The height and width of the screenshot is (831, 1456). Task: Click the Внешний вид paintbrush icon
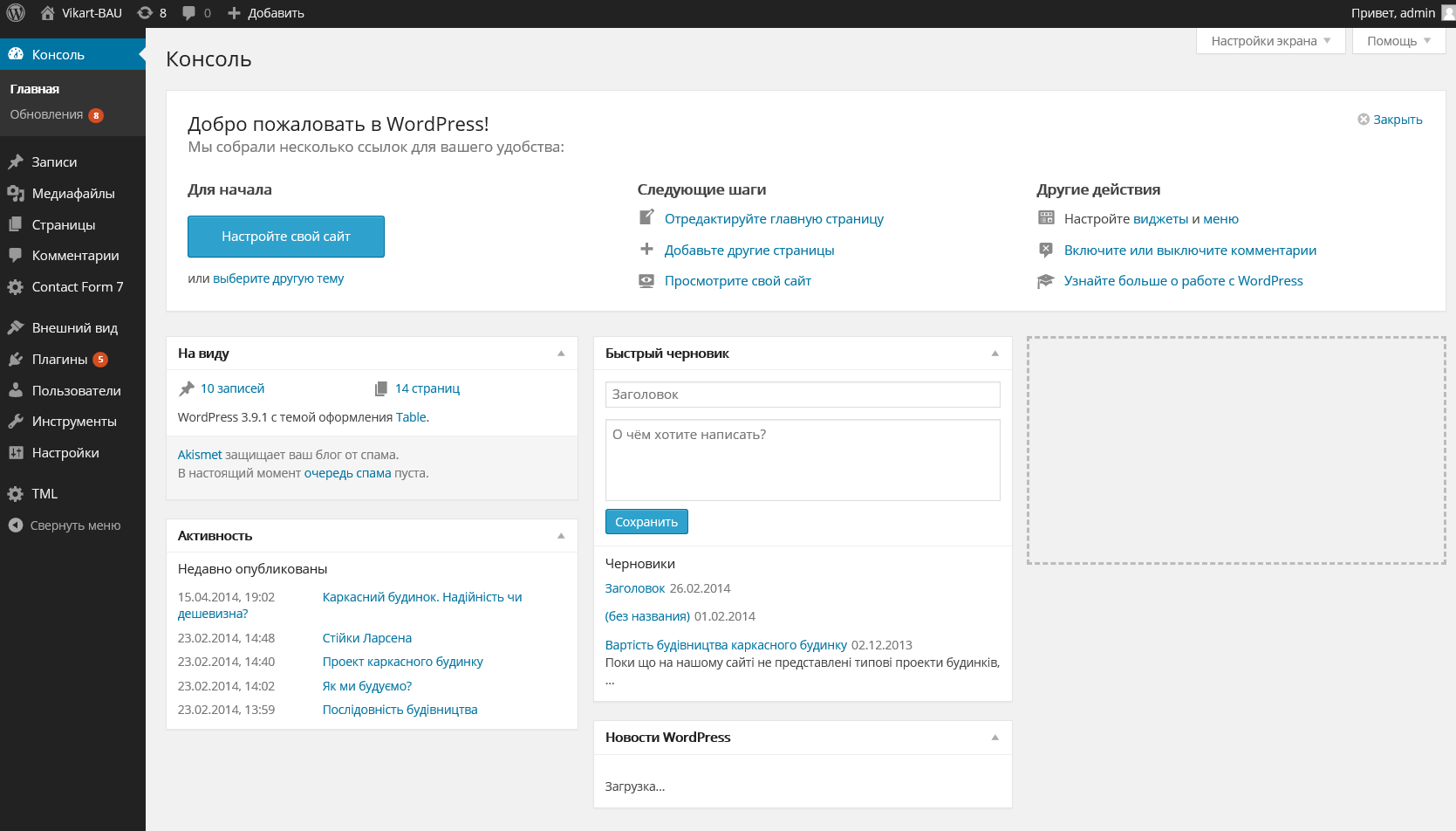[x=16, y=328]
